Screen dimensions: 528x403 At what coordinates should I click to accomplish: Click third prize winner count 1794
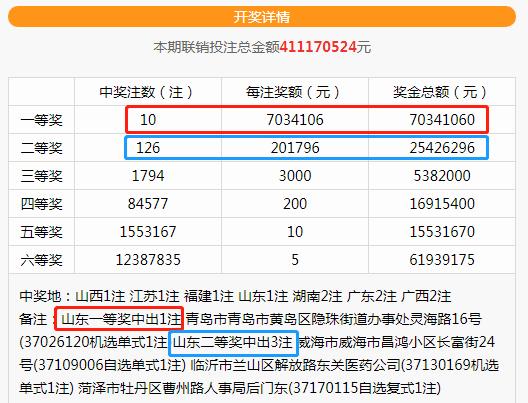pyautogui.click(x=148, y=176)
